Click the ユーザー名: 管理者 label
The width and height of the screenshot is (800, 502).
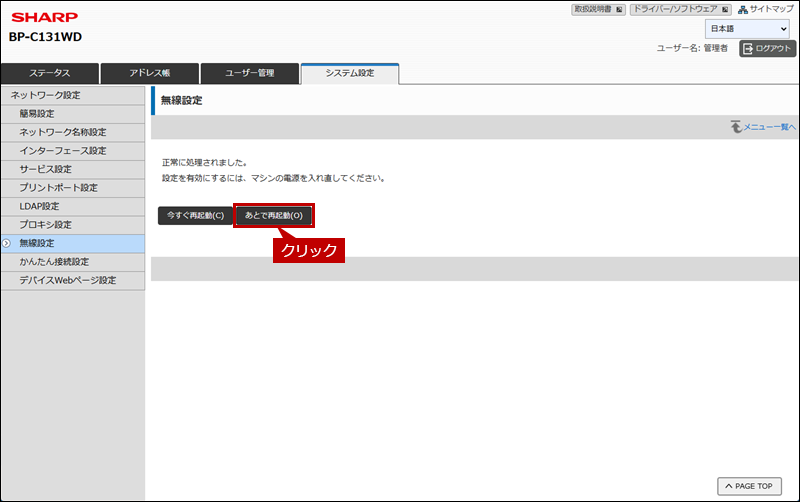point(692,48)
